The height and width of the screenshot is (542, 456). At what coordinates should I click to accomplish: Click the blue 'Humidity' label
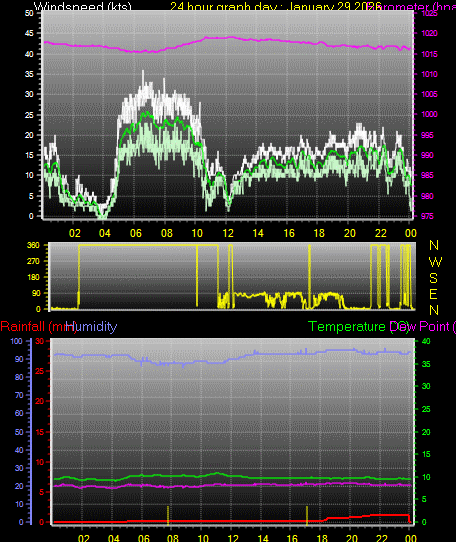point(91,327)
